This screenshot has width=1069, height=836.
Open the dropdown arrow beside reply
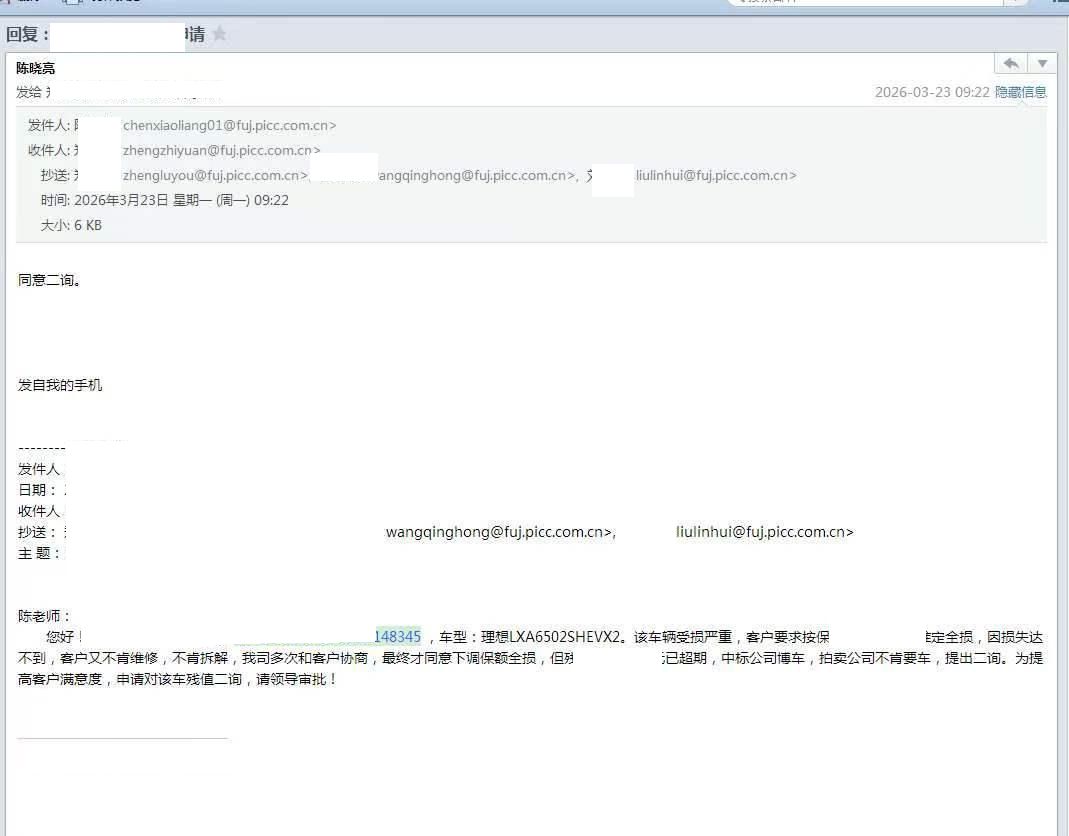click(1042, 64)
